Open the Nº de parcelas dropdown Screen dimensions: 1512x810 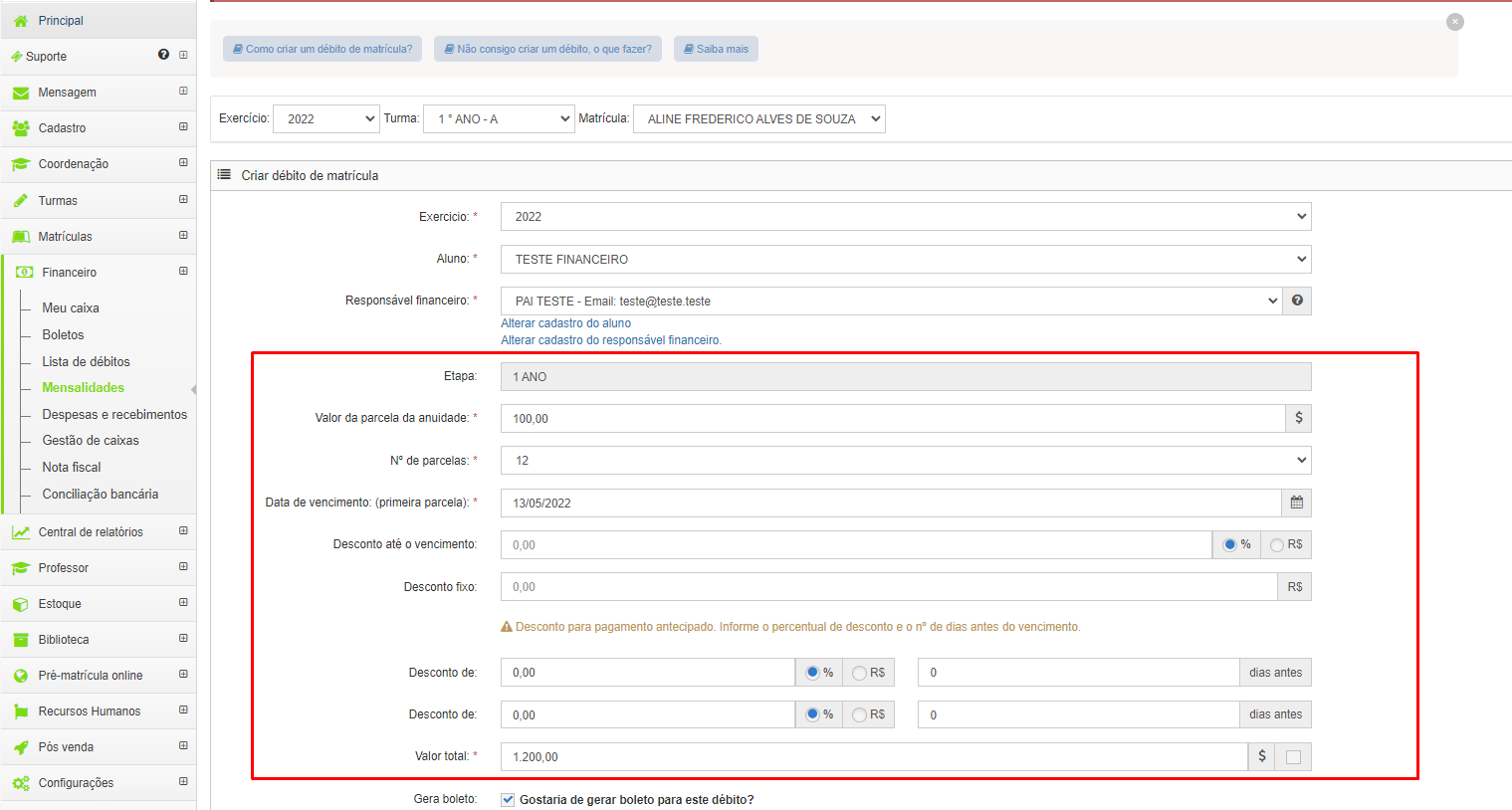(x=906, y=461)
